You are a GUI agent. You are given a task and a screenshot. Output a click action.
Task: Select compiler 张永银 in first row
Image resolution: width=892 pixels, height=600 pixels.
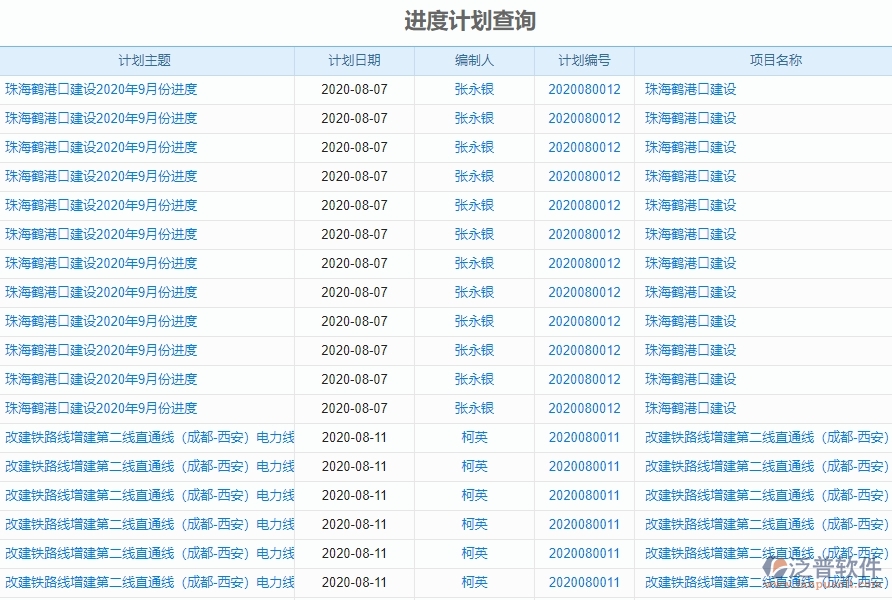pyautogui.click(x=473, y=88)
